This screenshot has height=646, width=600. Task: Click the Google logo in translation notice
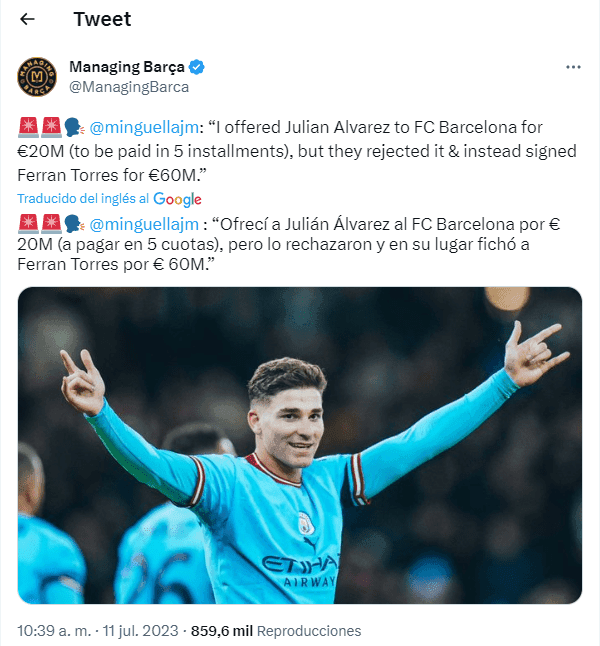coord(177,199)
